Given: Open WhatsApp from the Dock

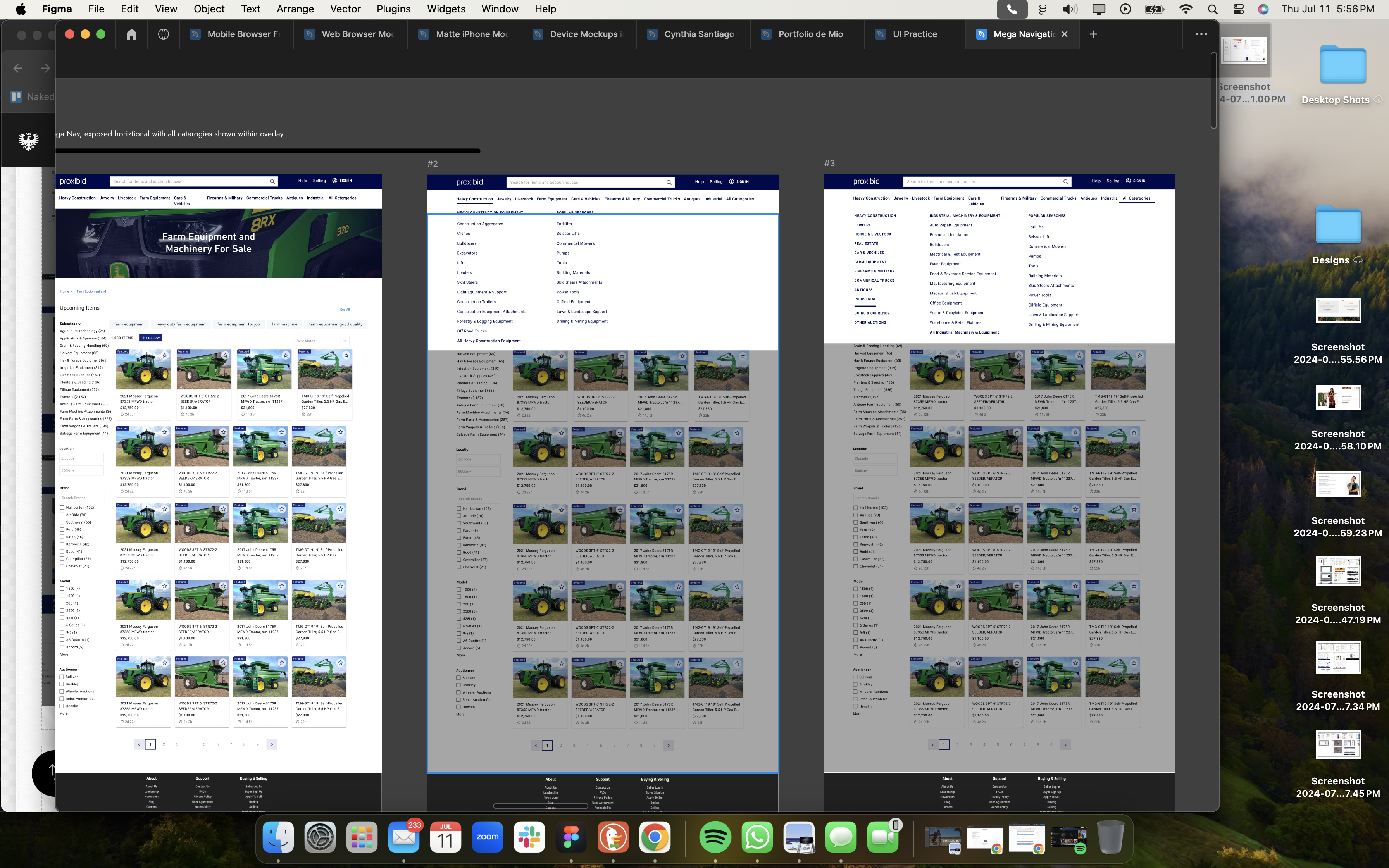Looking at the screenshot, I should (757, 837).
